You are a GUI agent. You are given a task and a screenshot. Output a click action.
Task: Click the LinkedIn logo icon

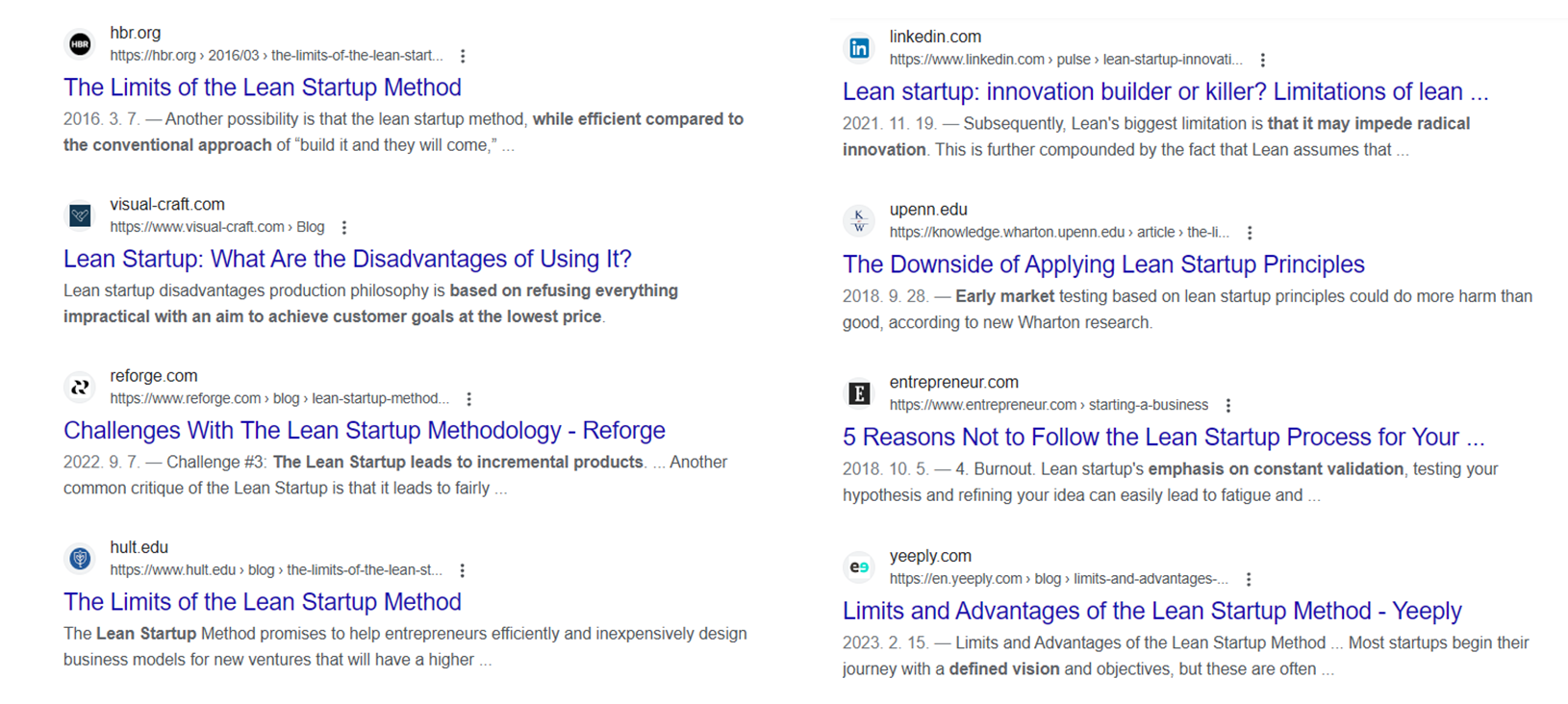coord(859,48)
